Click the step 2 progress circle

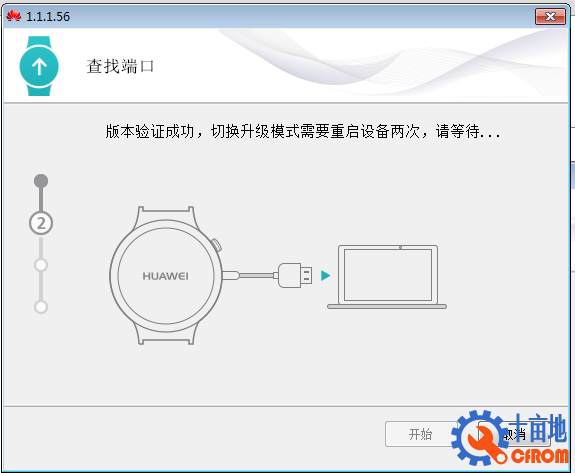point(41,223)
